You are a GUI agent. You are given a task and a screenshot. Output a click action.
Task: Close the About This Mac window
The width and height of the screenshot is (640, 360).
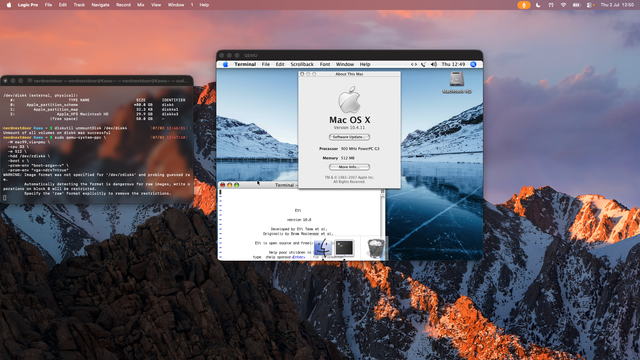pyautogui.click(x=302, y=74)
